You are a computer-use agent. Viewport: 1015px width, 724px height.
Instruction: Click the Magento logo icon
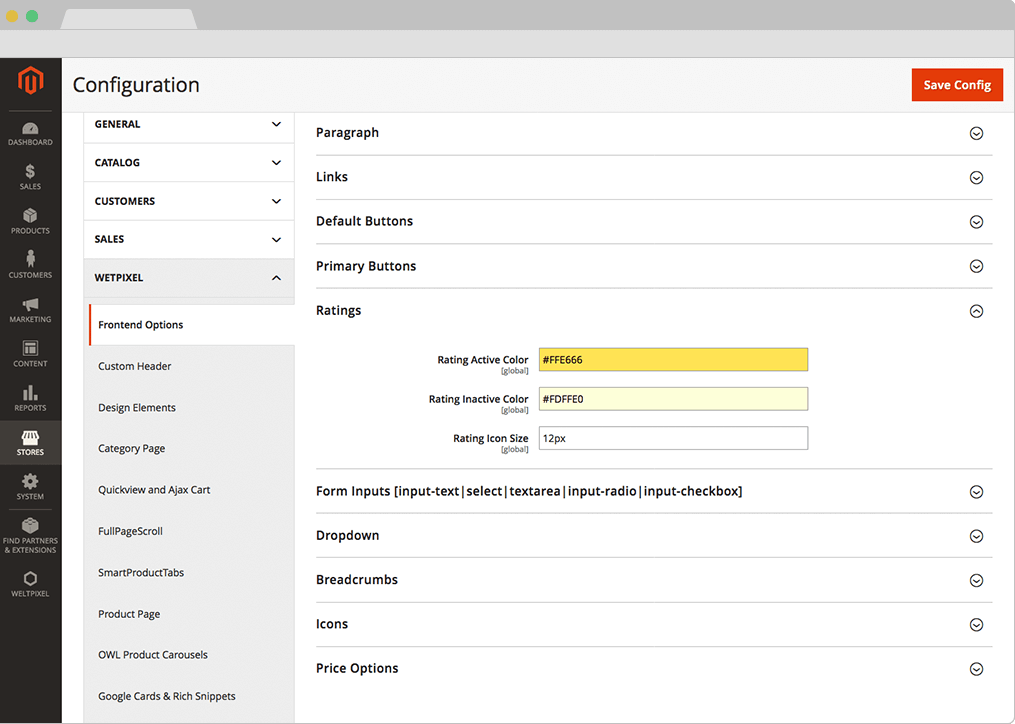click(x=30, y=82)
